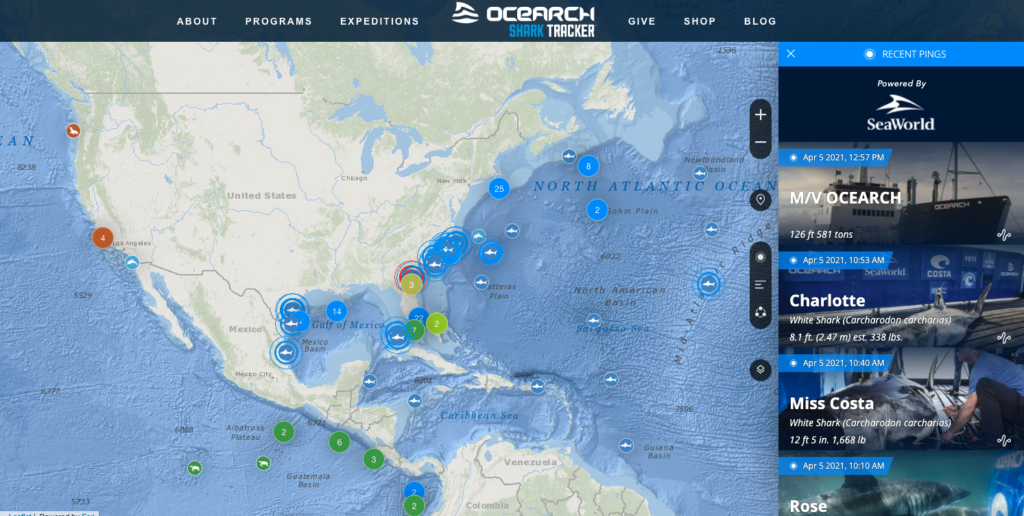Open the EXPEDITIONS menu item
Viewport: 1024px width, 516px height.
(x=379, y=22)
